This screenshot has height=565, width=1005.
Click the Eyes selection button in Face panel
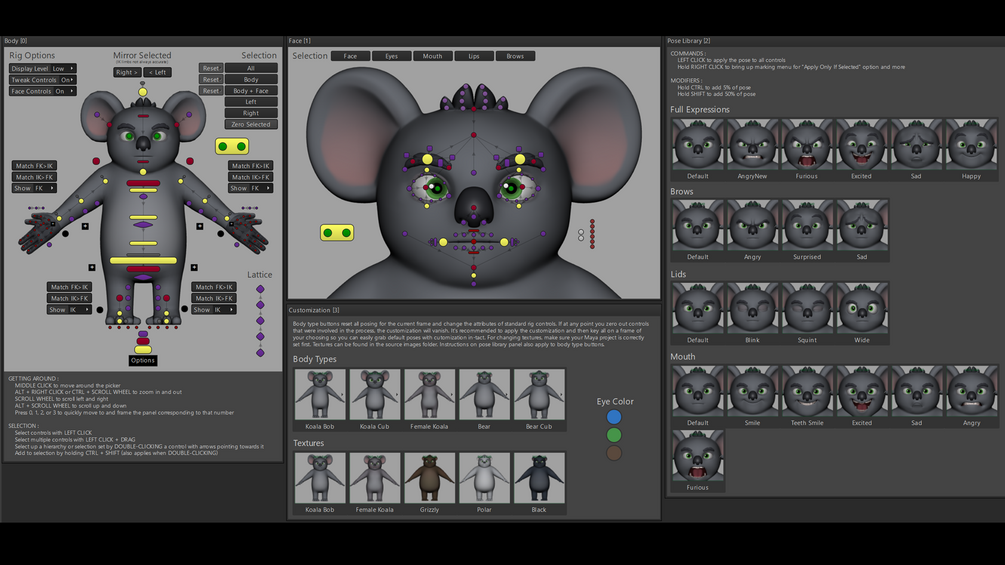(x=391, y=56)
